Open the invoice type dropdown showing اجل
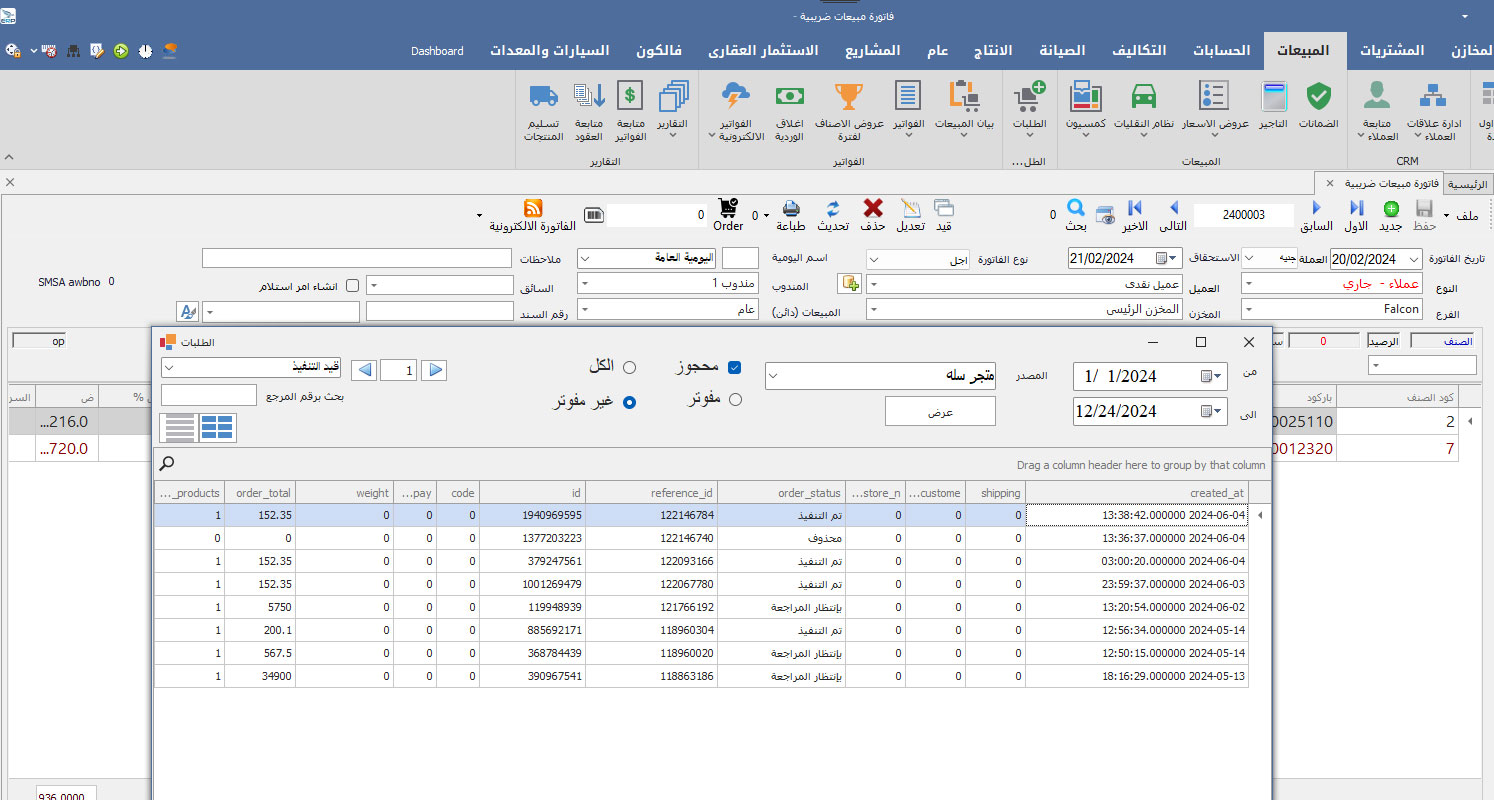 (x=874, y=259)
